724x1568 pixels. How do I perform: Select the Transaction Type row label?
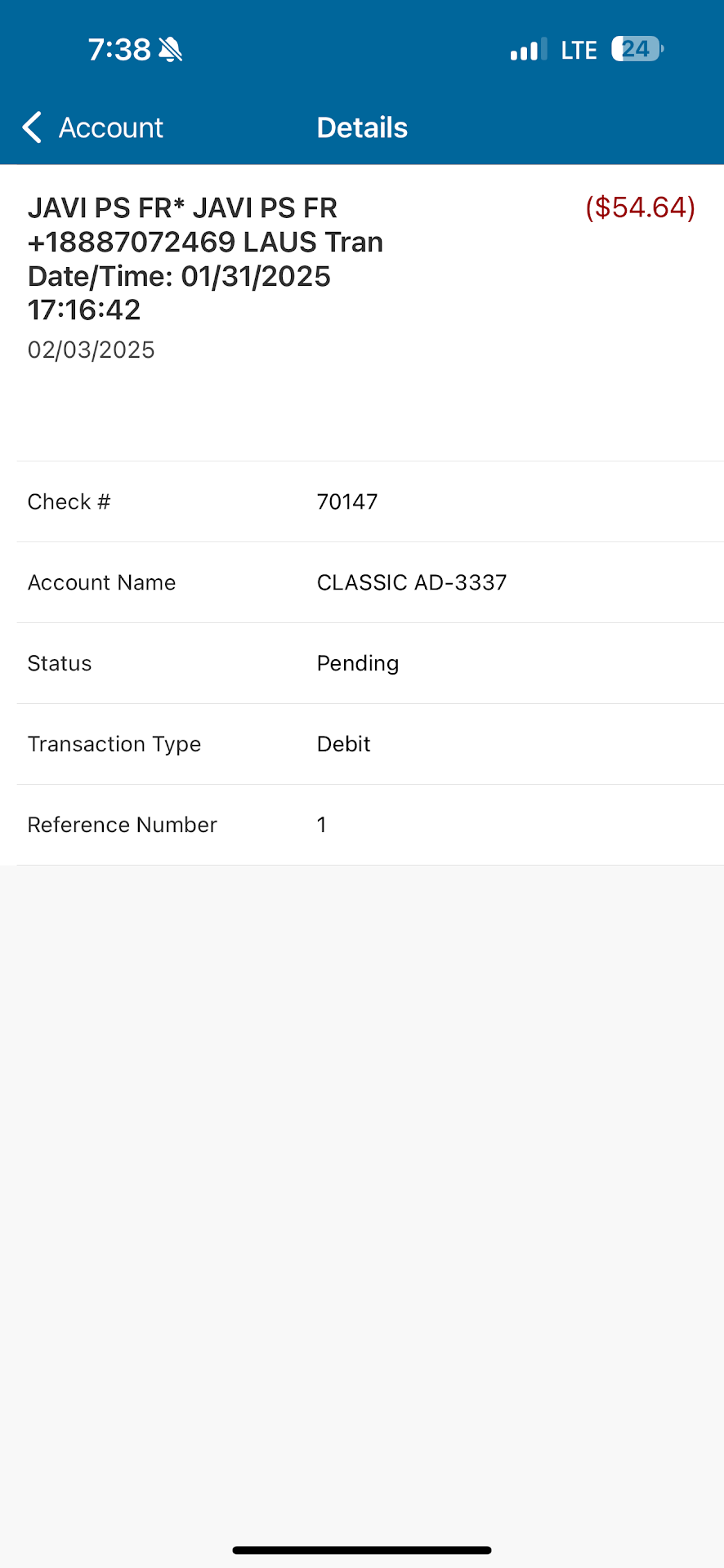[x=114, y=744]
